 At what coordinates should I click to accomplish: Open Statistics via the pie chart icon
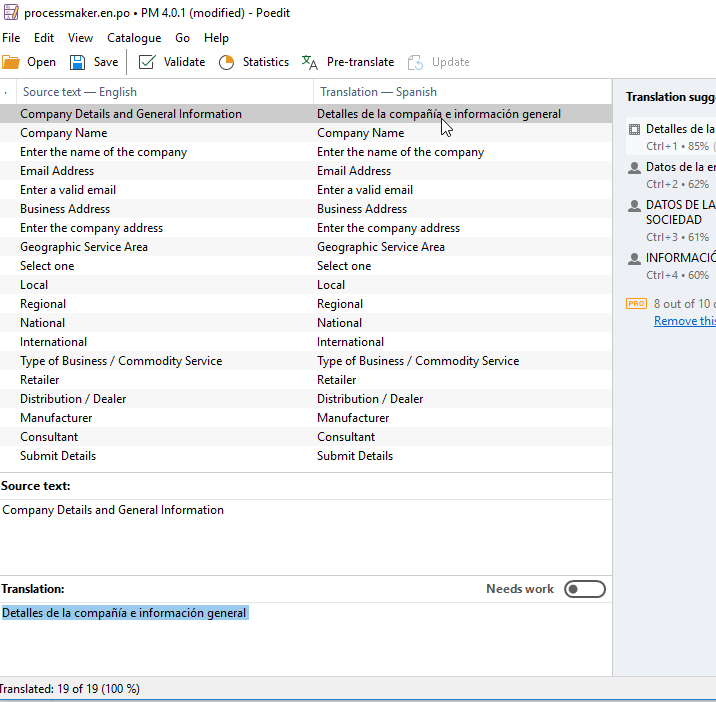(x=226, y=62)
